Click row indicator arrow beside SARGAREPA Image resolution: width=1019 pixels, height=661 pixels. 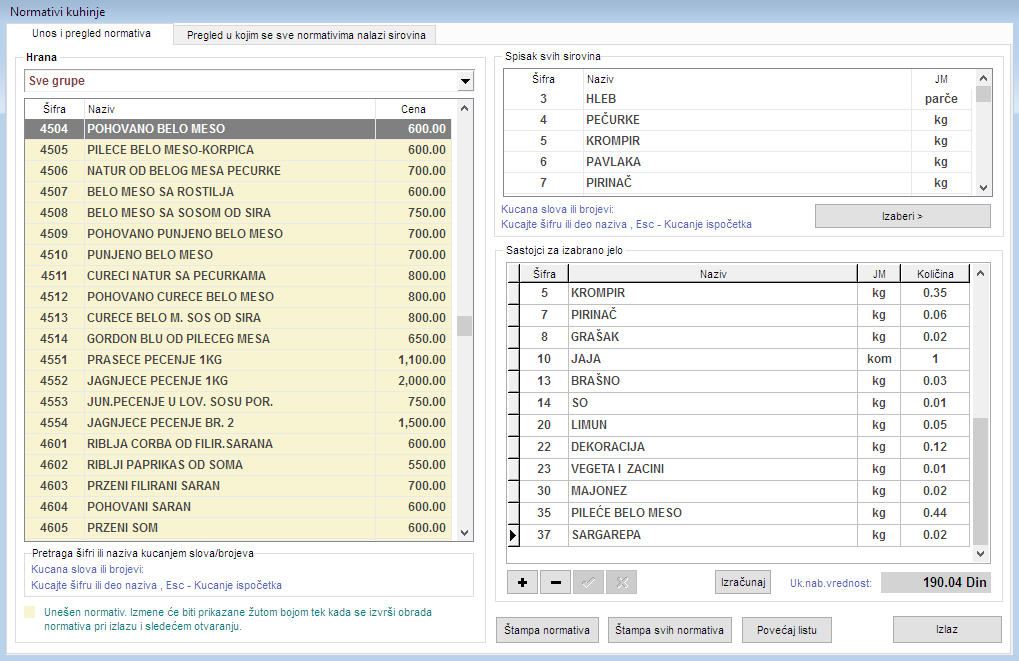pos(514,535)
